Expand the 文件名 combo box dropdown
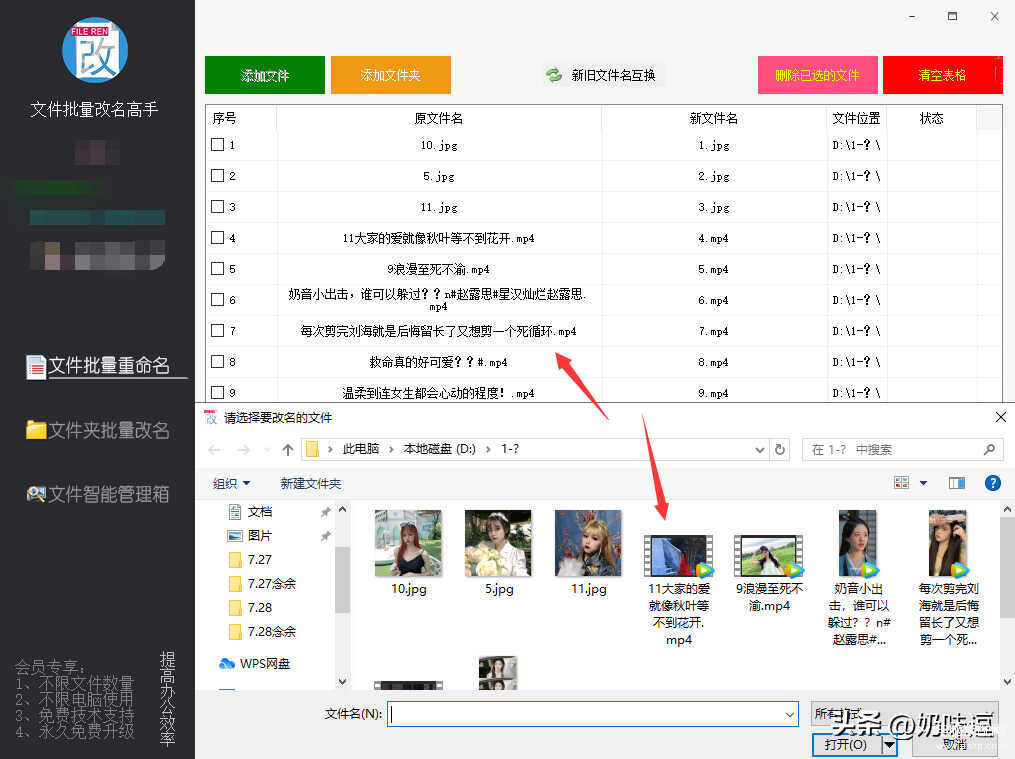The height and width of the screenshot is (759, 1015). [790, 714]
